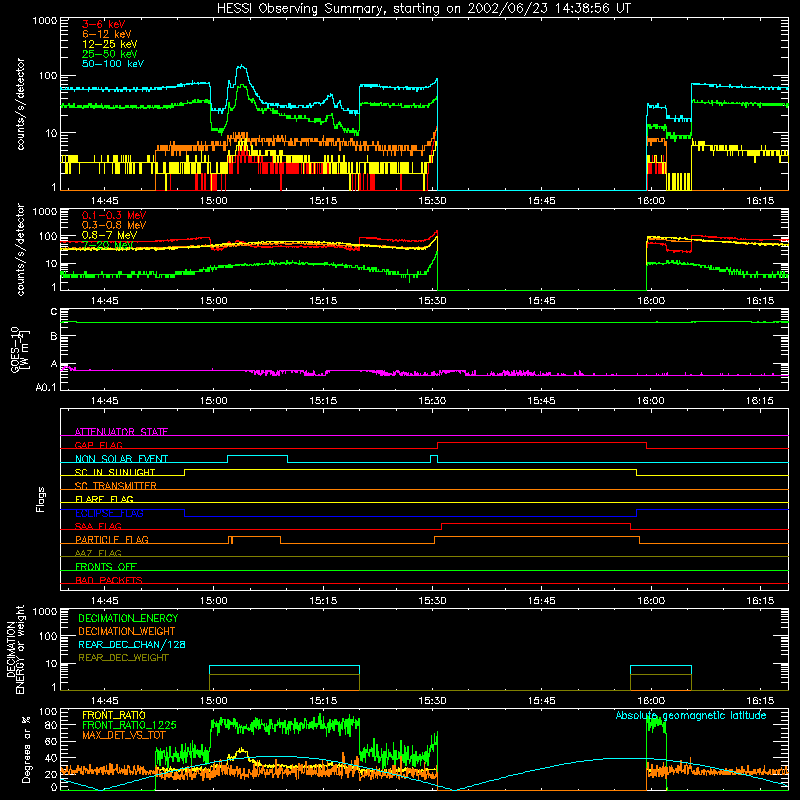
Task: Select the Degrees or % axis label
Action: (x=26, y=749)
